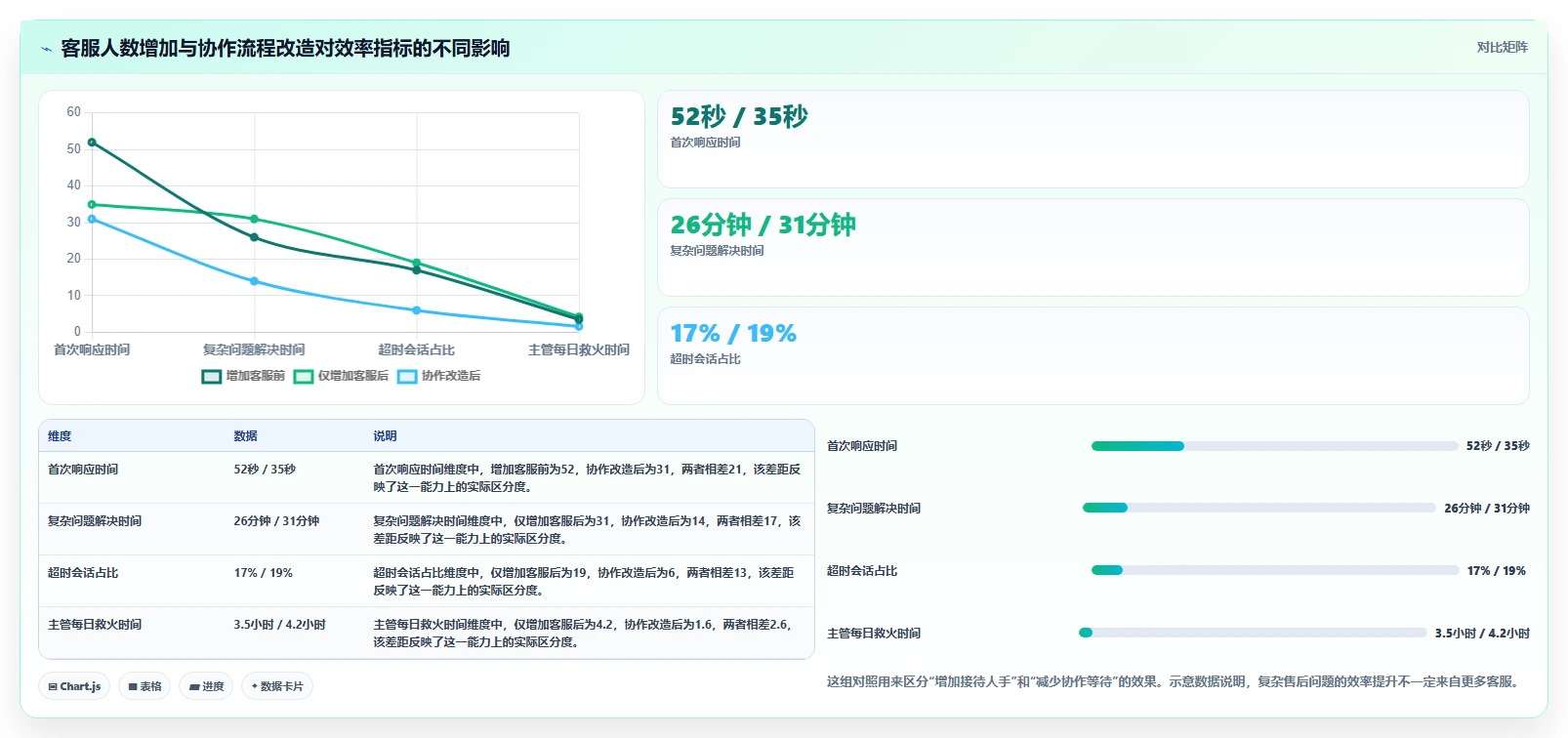Image resolution: width=1568 pixels, height=738 pixels.
Task: Click the green point at 超时会话占比 19
Action: pyautogui.click(x=417, y=263)
